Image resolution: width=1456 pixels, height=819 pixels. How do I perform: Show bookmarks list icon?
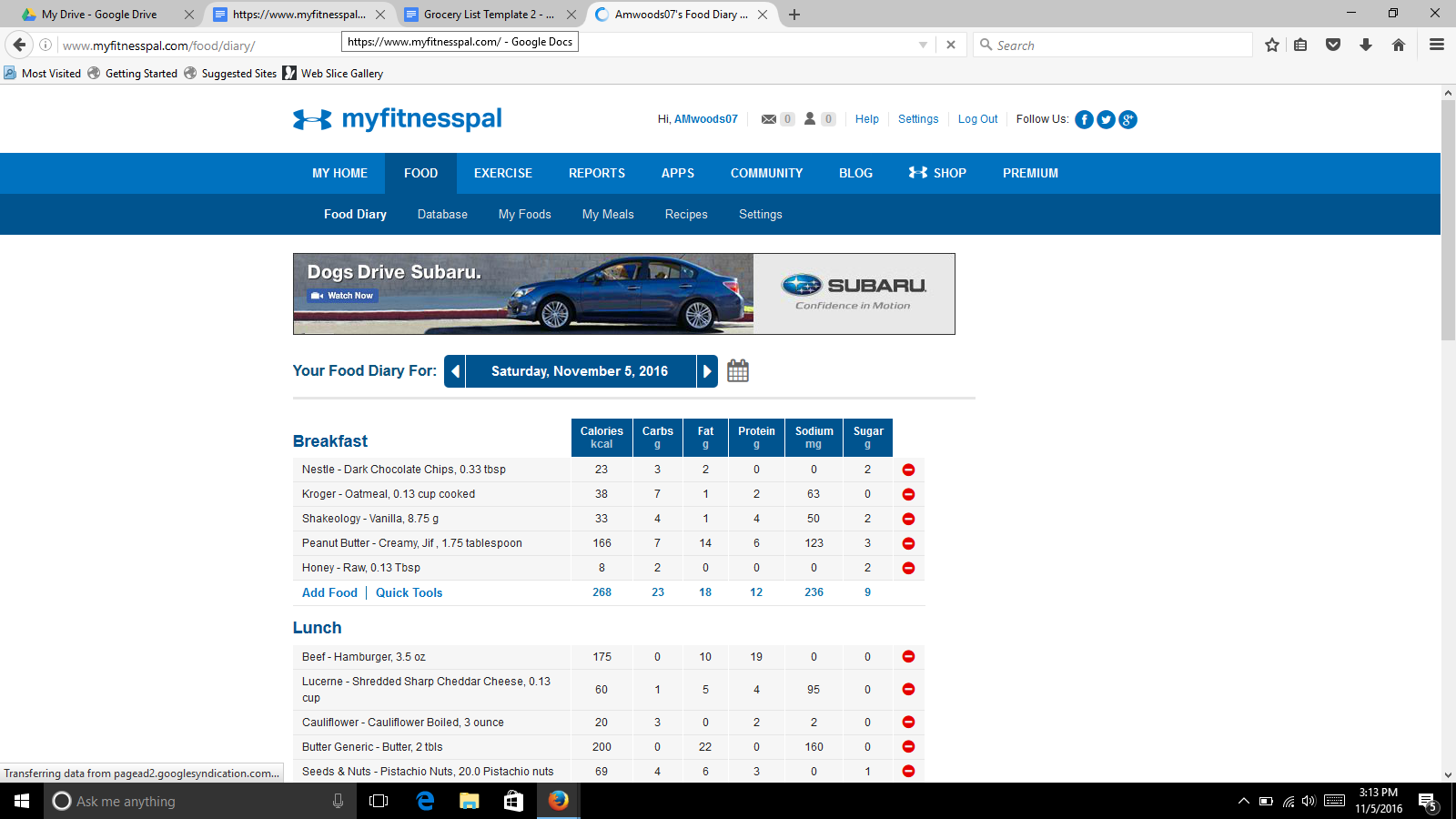[1300, 45]
